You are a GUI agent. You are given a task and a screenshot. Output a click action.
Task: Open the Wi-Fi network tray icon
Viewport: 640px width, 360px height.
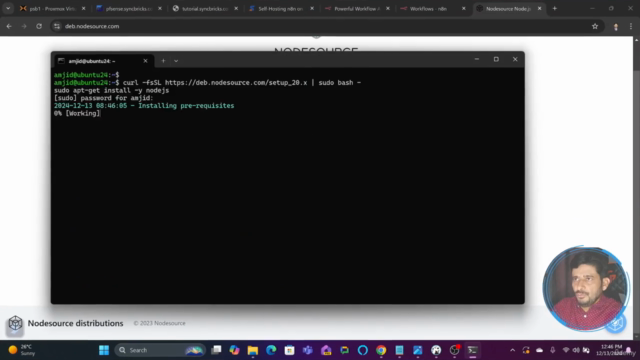click(x=566, y=350)
